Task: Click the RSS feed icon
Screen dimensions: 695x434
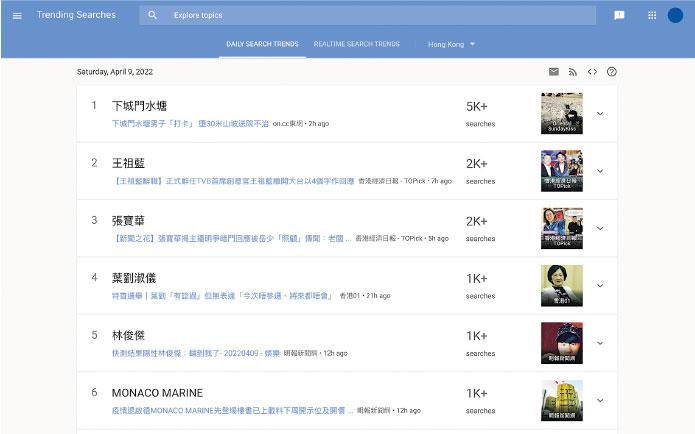Action: coord(573,72)
